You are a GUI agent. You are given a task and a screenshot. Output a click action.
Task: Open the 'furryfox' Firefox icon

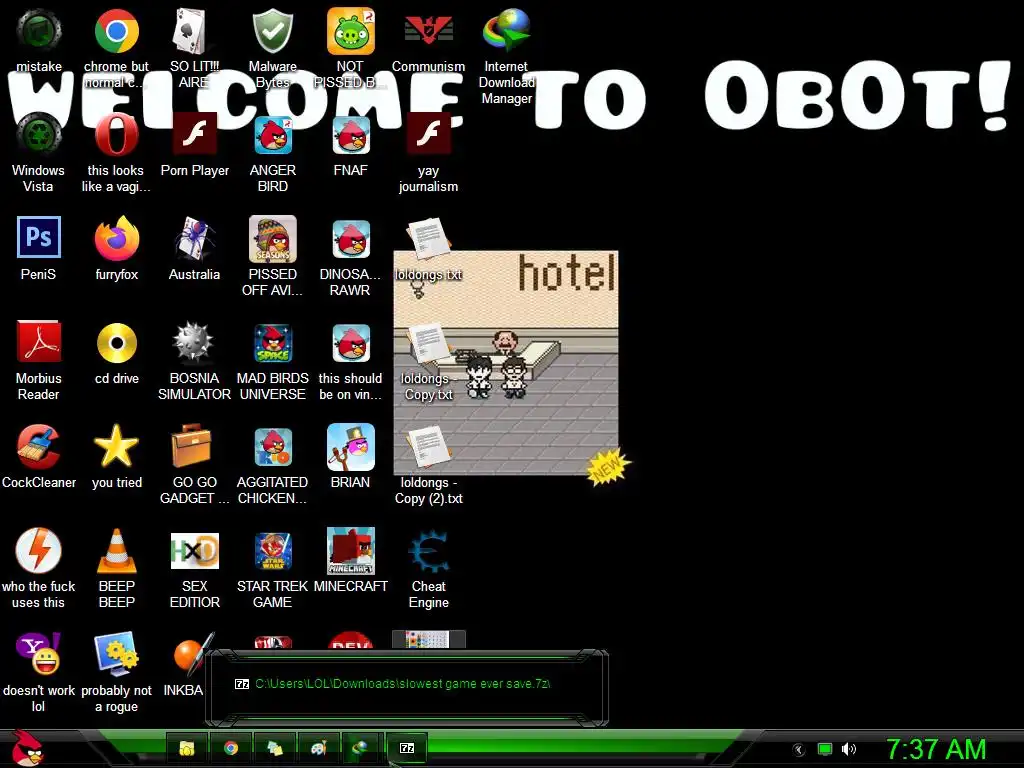point(116,239)
